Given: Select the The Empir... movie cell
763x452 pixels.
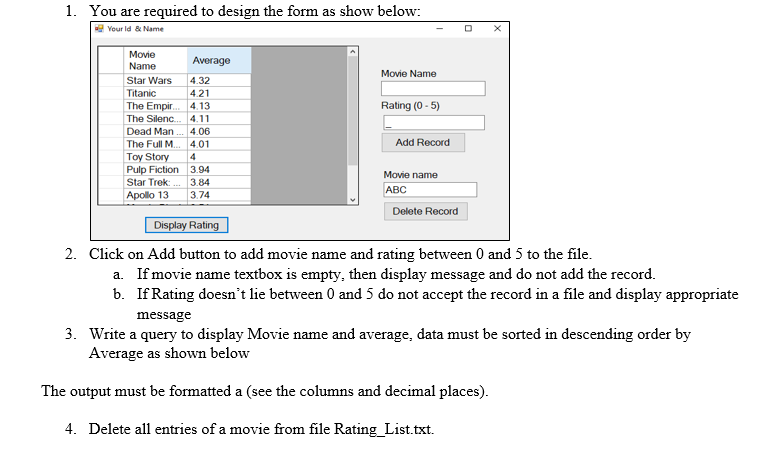Looking at the screenshot, I should tap(155, 106).
